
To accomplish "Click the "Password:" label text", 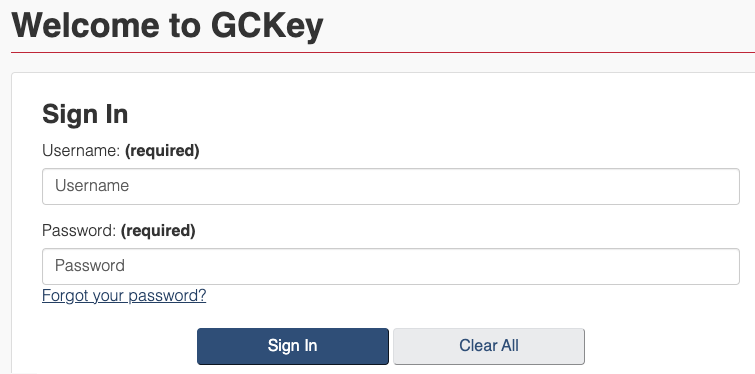I will [x=79, y=231].
